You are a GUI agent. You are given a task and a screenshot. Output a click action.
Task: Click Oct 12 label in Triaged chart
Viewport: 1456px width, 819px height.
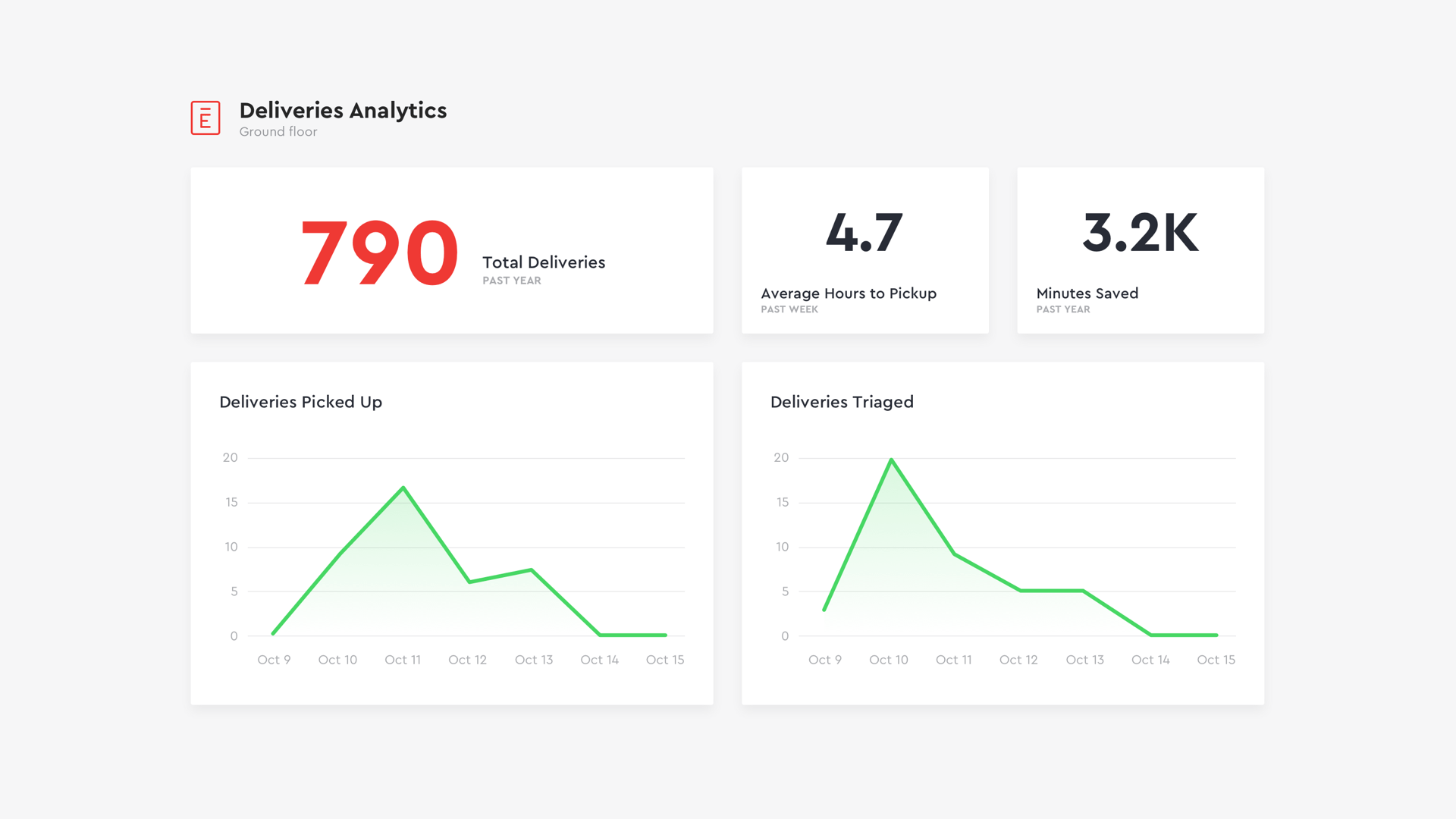point(1018,660)
